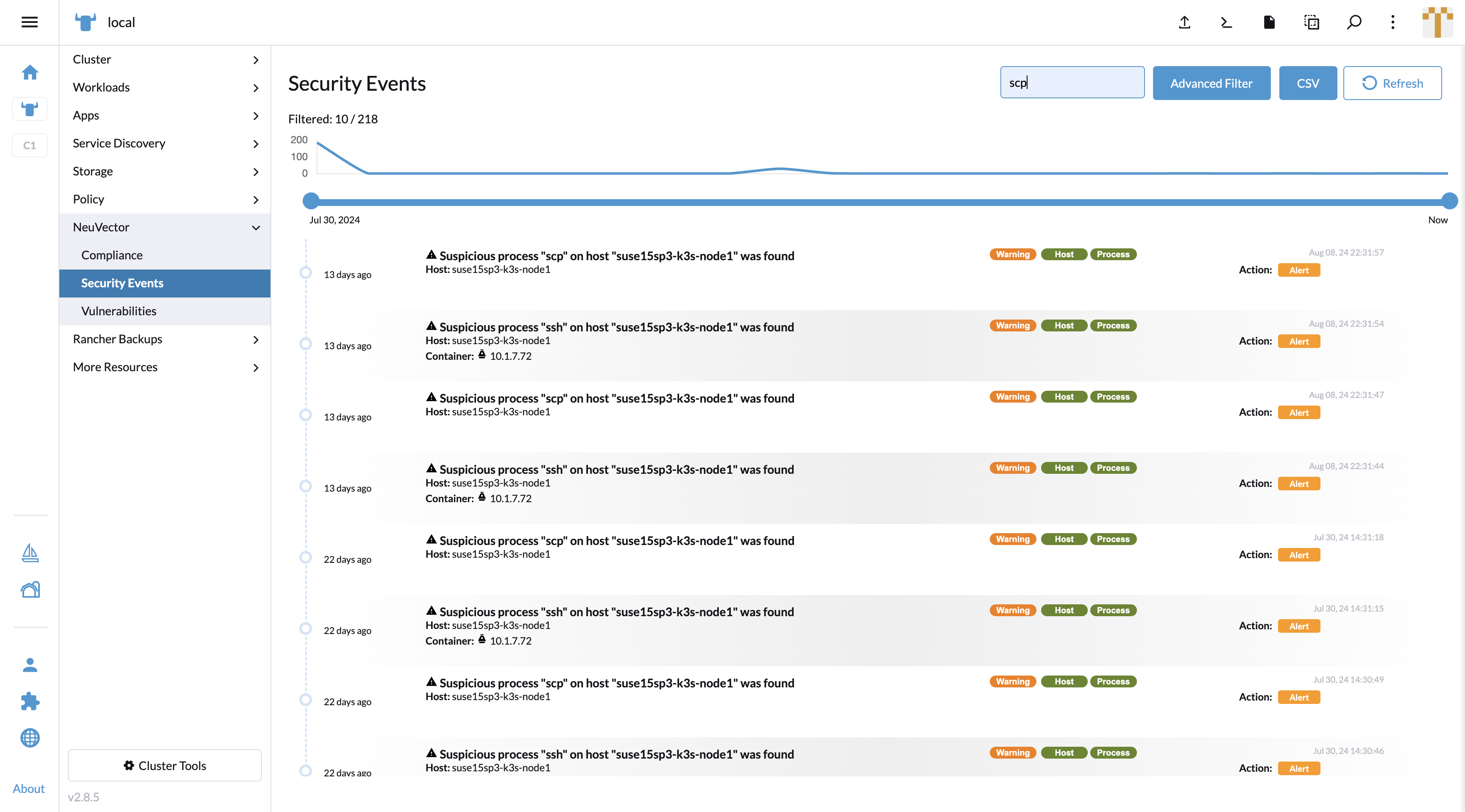The image size is (1465, 812).
Task: Open the Compliance page
Action: (x=112, y=255)
